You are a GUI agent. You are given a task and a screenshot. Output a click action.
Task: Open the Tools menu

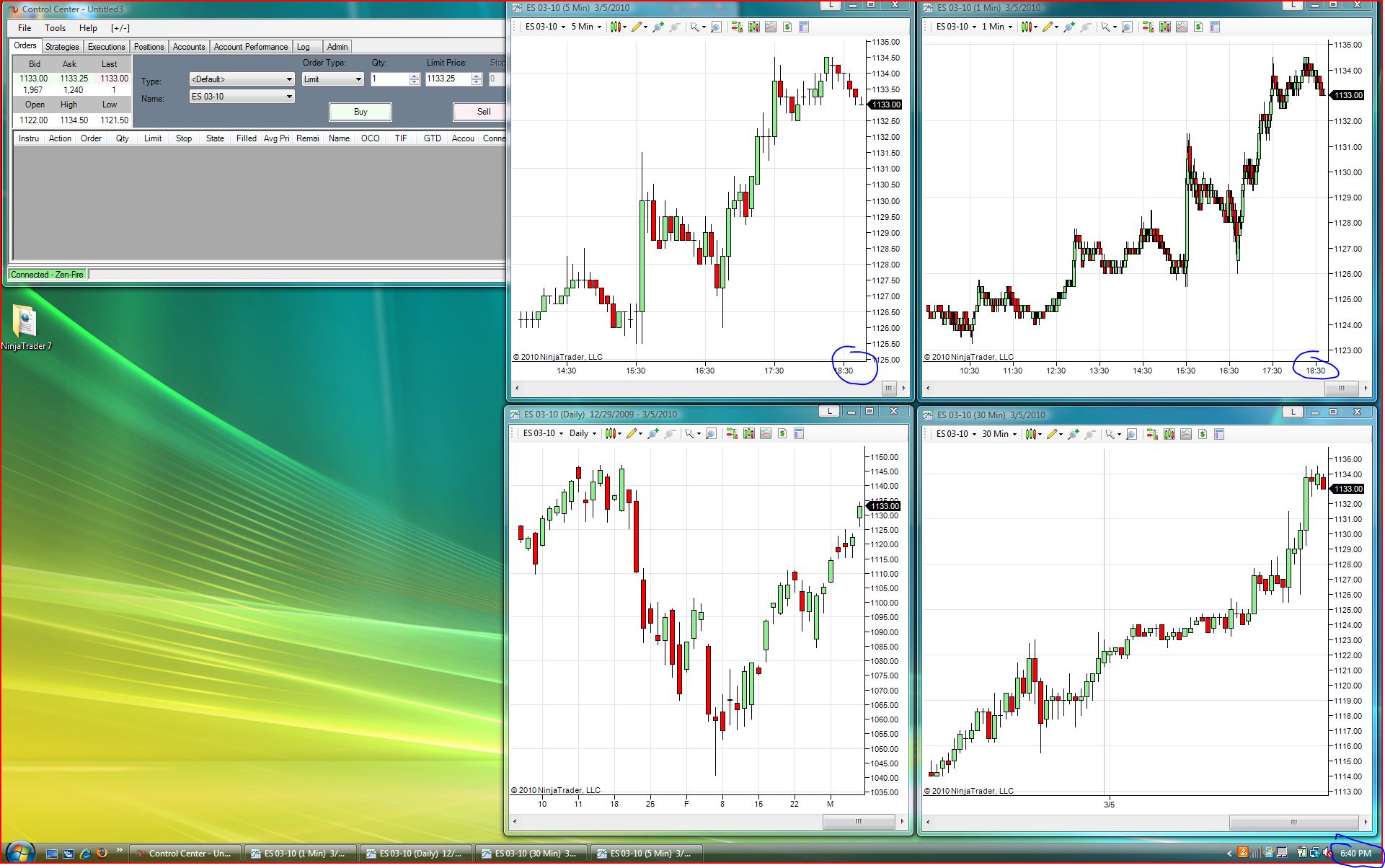tap(55, 28)
